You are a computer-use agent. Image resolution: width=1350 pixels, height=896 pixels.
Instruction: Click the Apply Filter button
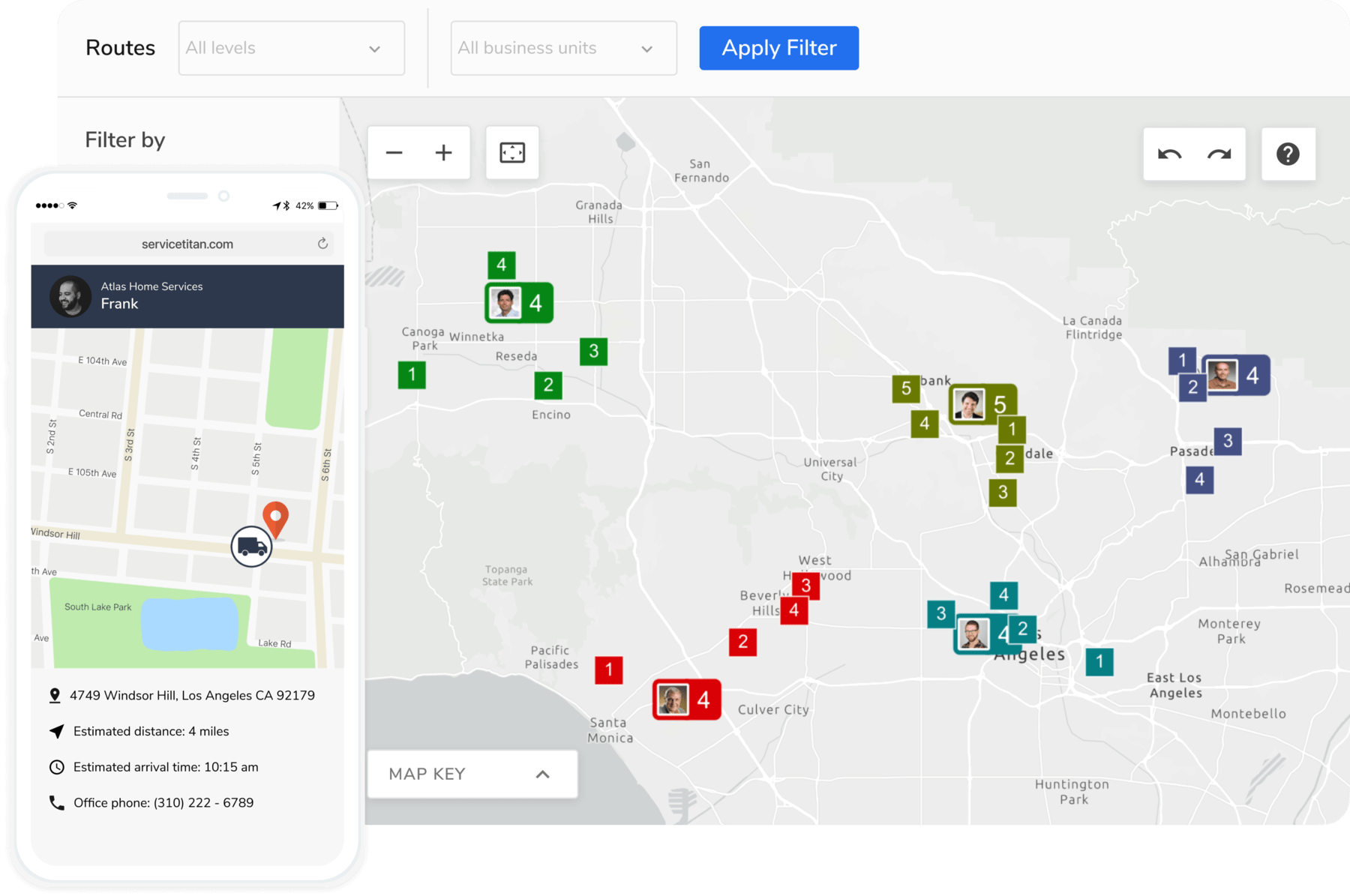tap(779, 48)
